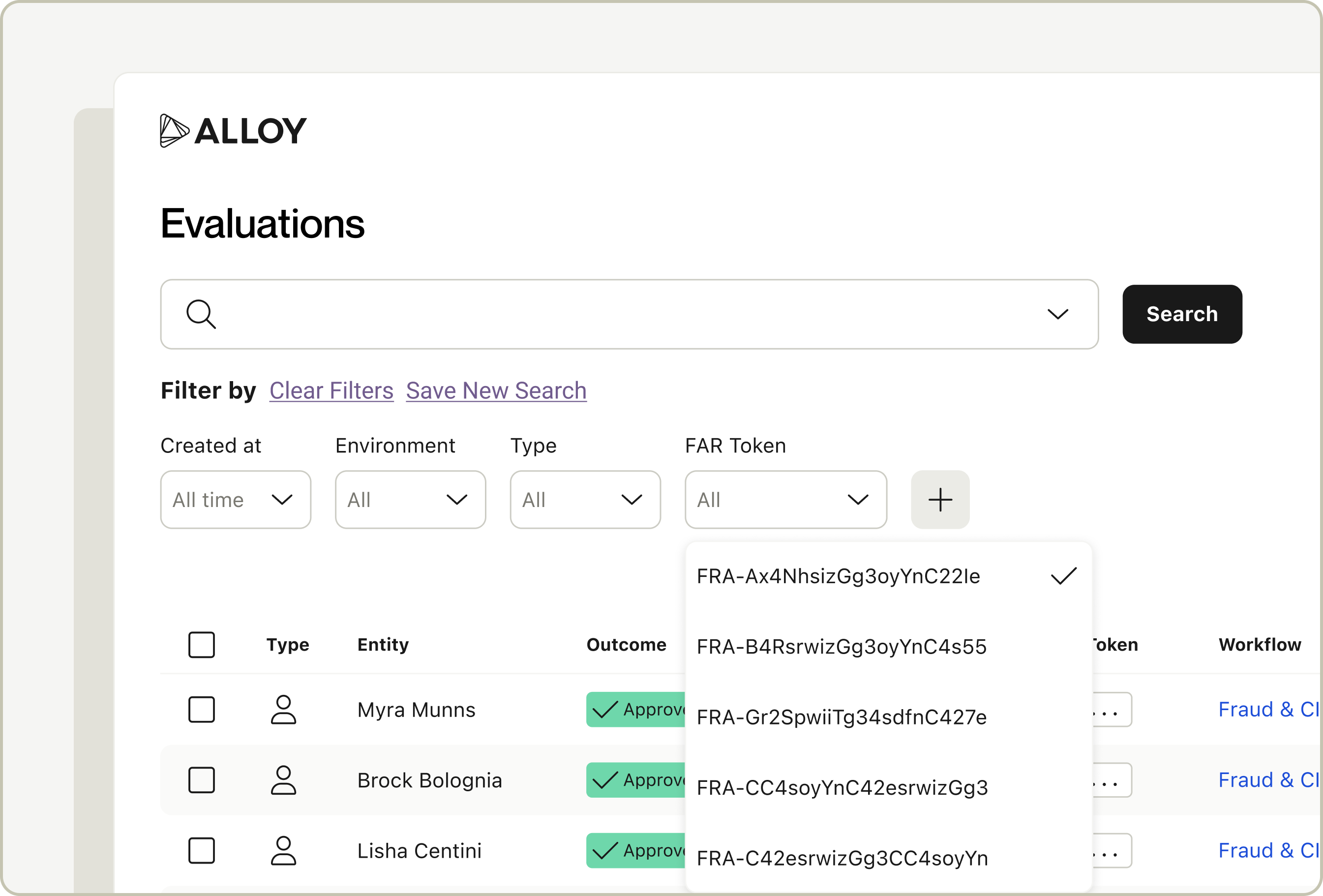The height and width of the screenshot is (896, 1323).
Task: Click person icon in Myra Munns row
Action: [x=283, y=709]
